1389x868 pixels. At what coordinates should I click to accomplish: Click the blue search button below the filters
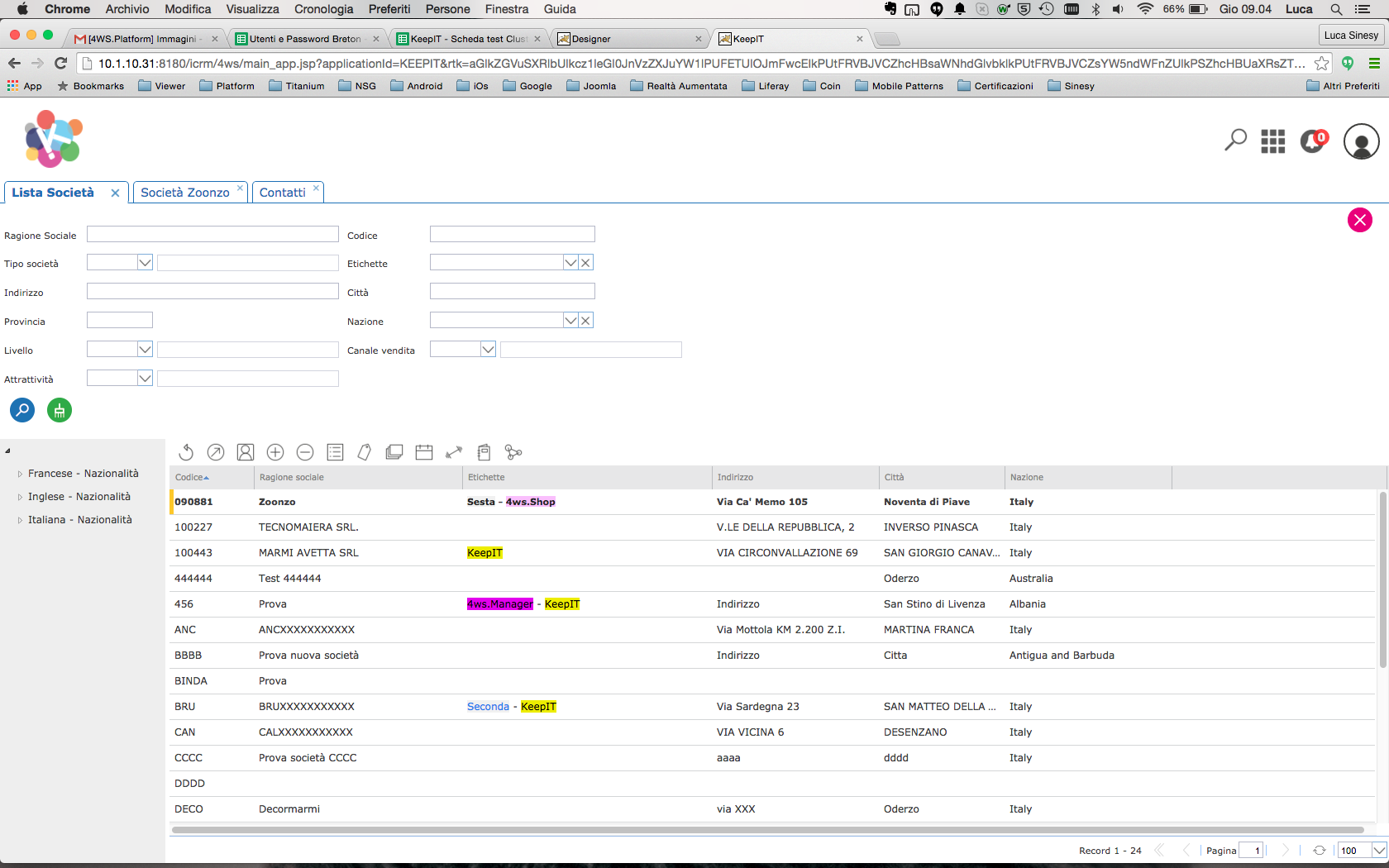pyautogui.click(x=21, y=410)
